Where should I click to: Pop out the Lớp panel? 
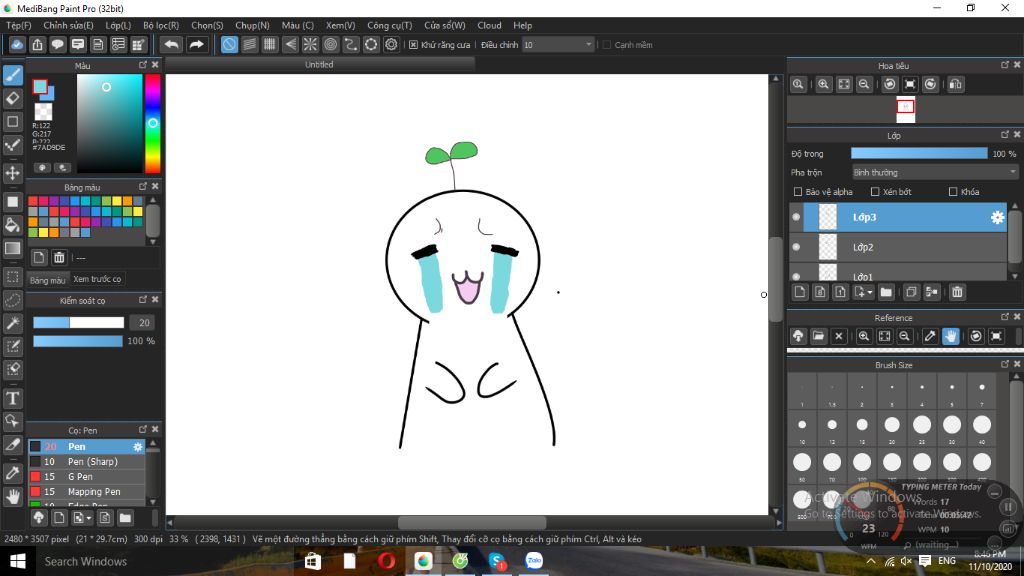click(1004, 135)
